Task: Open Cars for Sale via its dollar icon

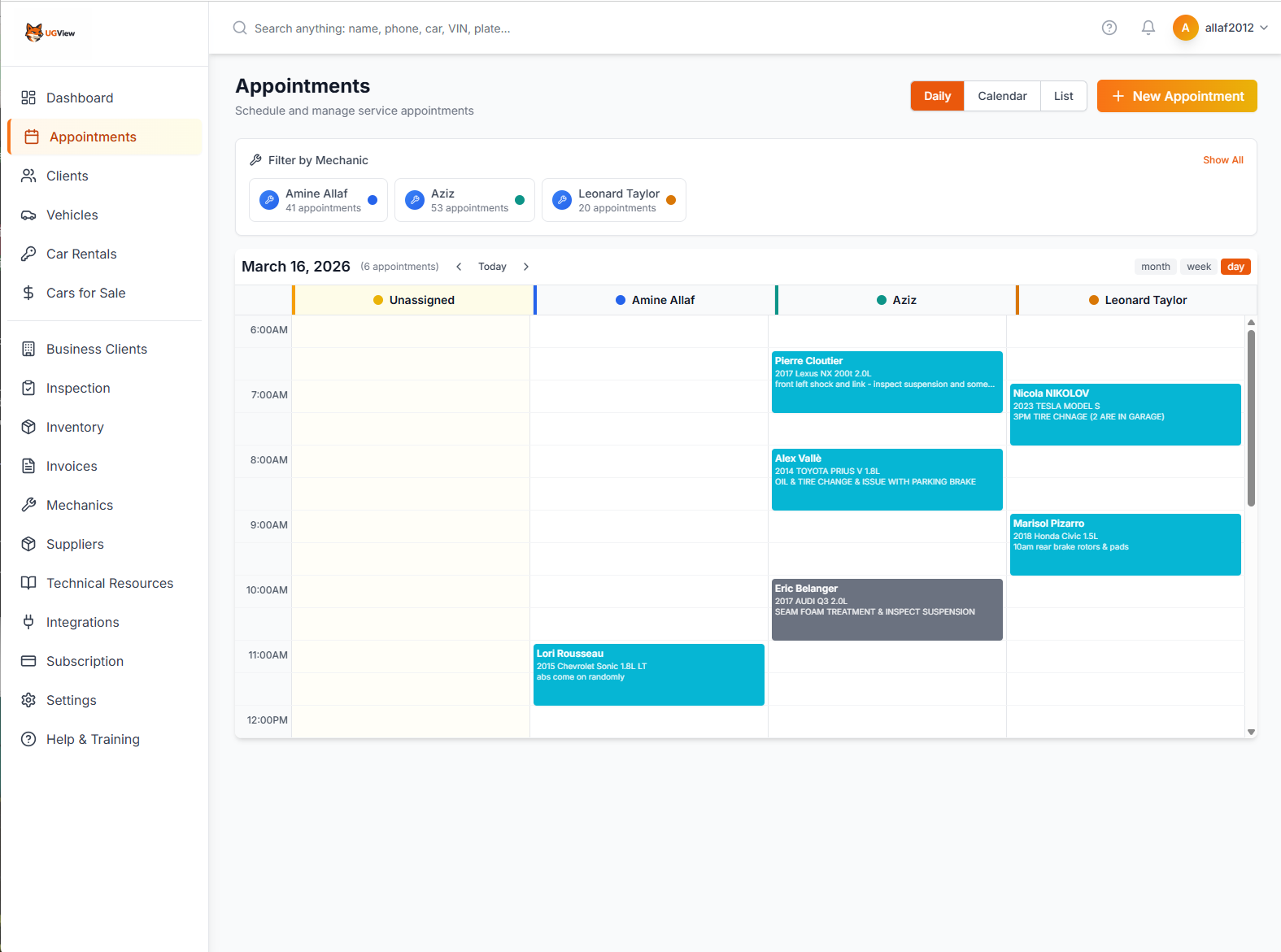Action: (x=28, y=293)
